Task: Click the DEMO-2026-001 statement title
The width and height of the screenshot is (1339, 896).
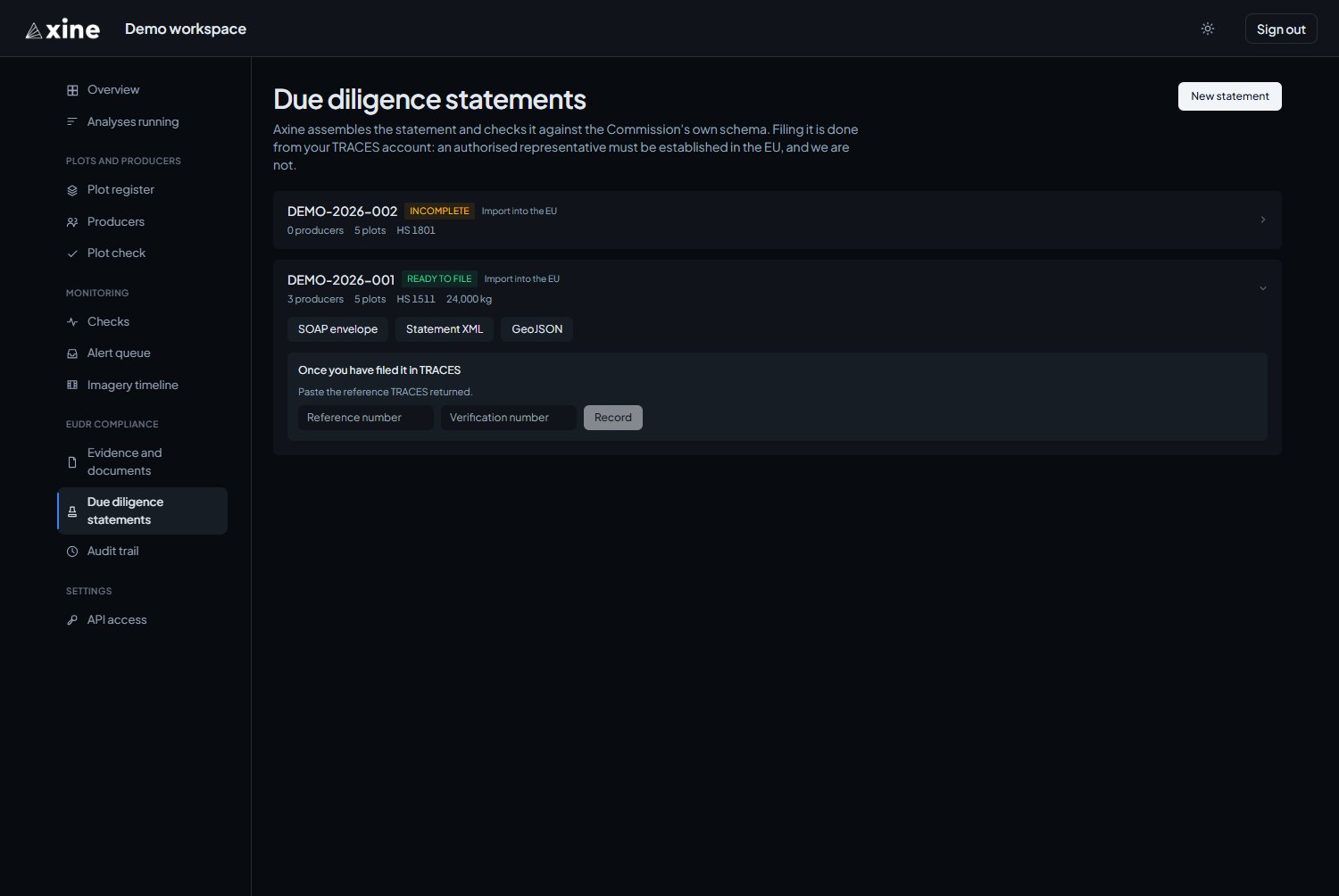Action: point(340,280)
